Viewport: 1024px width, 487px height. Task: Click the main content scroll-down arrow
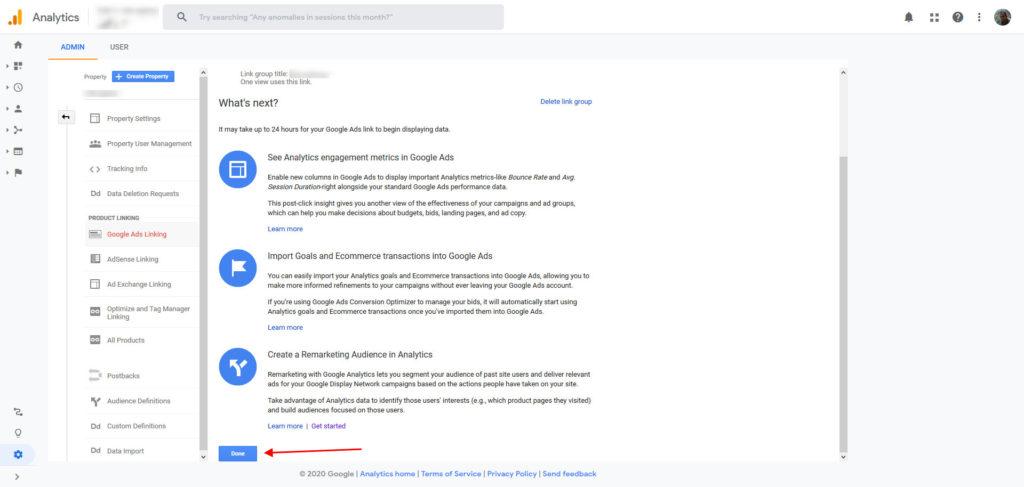pos(842,457)
